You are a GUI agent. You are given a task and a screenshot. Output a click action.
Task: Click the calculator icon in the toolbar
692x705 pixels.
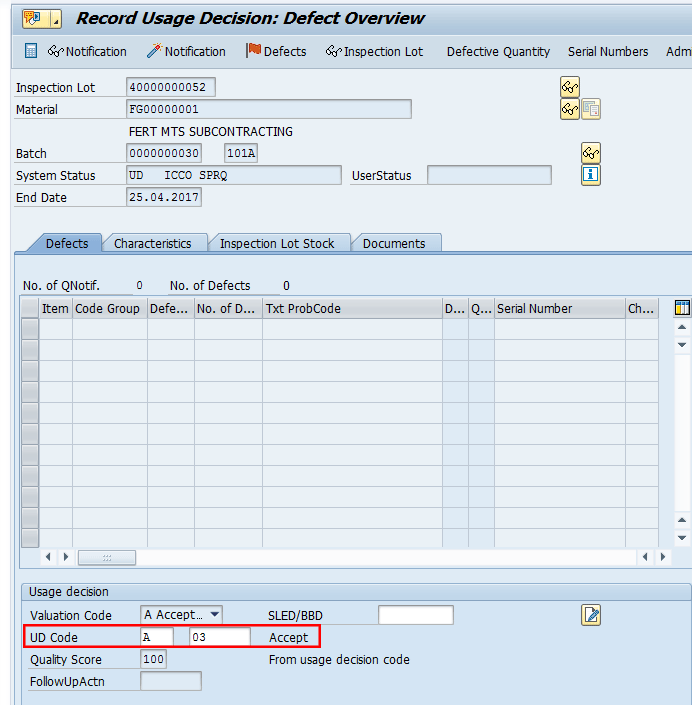click(x=31, y=51)
